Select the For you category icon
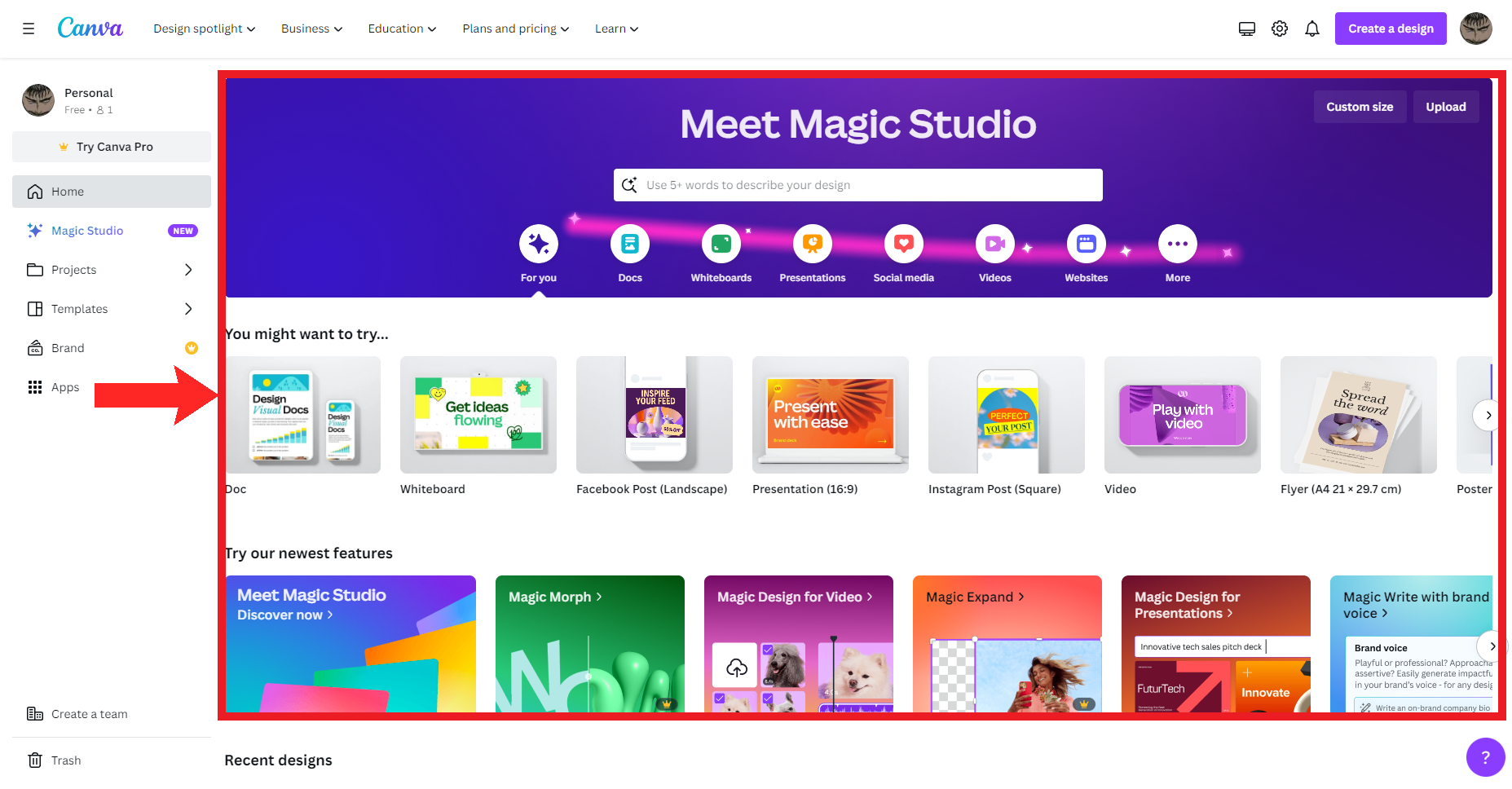This screenshot has height=789, width=1512. (539, 243)
